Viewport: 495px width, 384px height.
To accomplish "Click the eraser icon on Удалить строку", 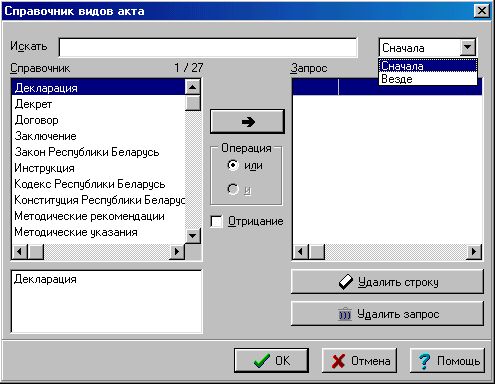I will click(346, 282).
